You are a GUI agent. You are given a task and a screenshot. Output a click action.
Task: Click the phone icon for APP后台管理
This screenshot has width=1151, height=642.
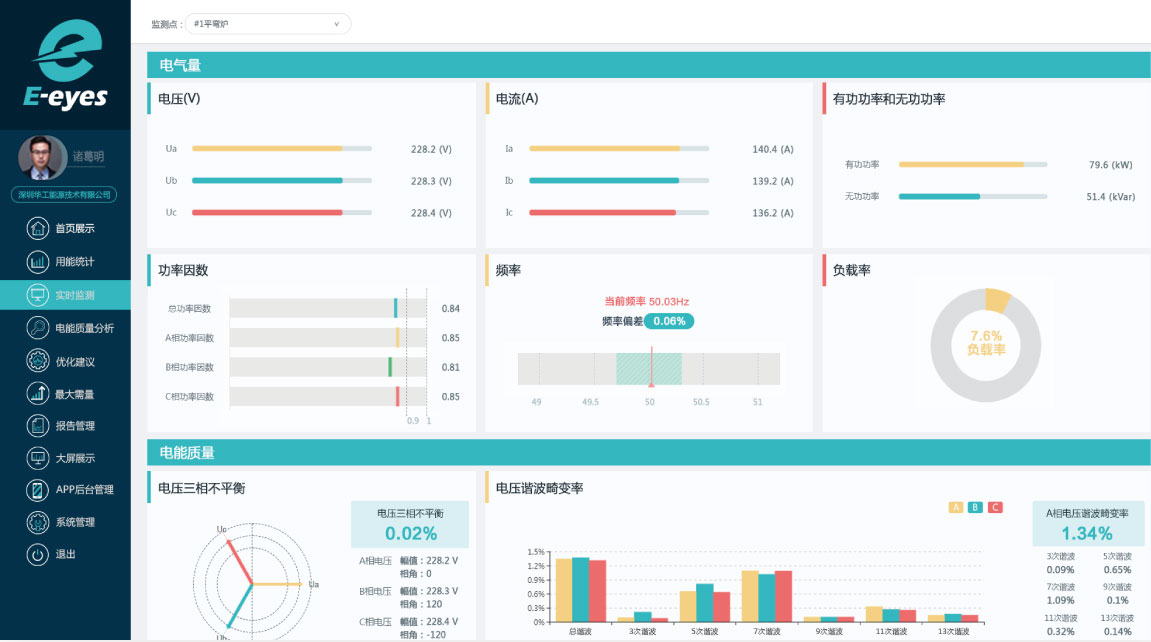pos(38,490)
